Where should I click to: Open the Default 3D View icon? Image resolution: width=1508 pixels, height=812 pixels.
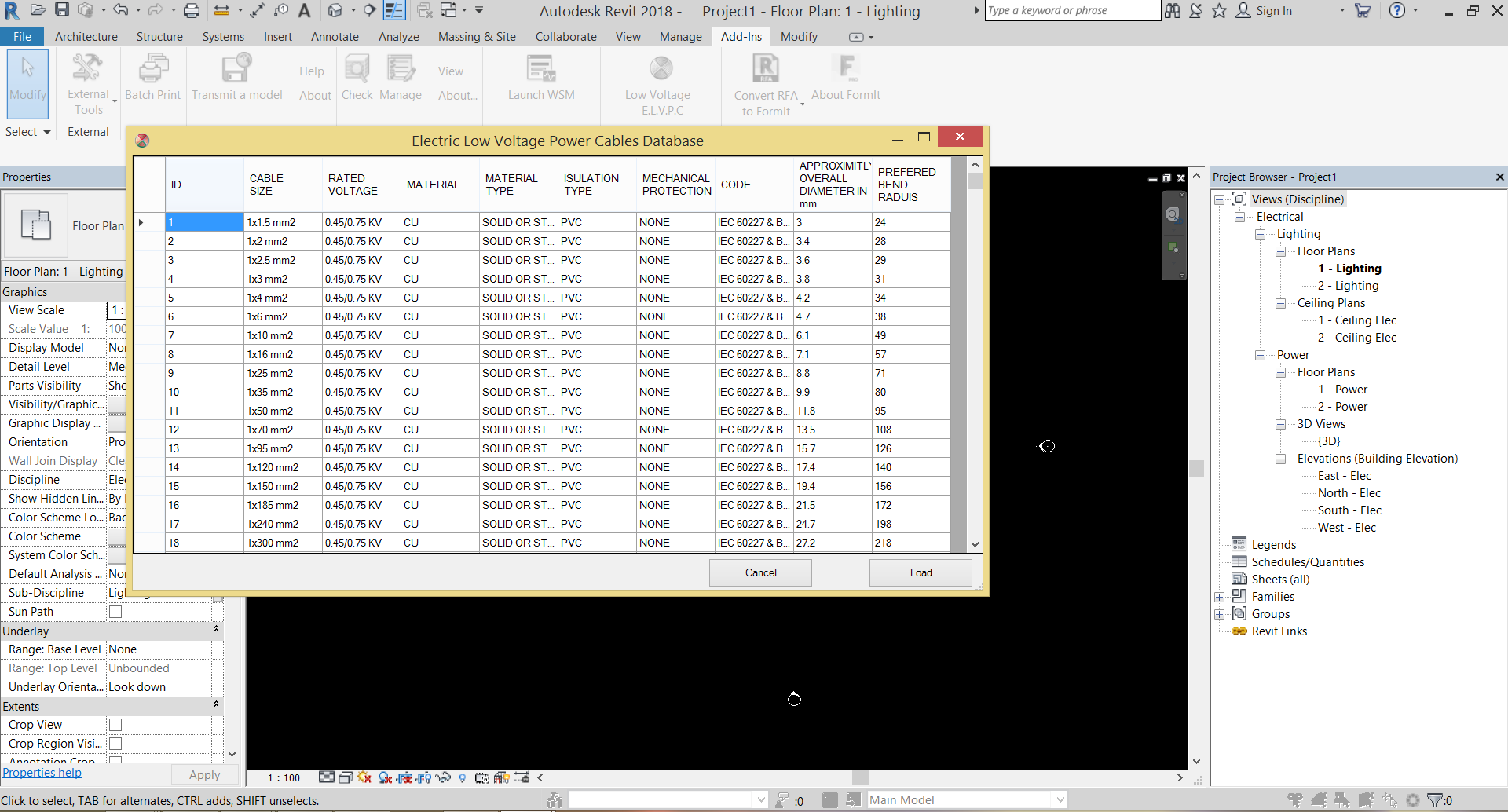click(x=335, y=11)
